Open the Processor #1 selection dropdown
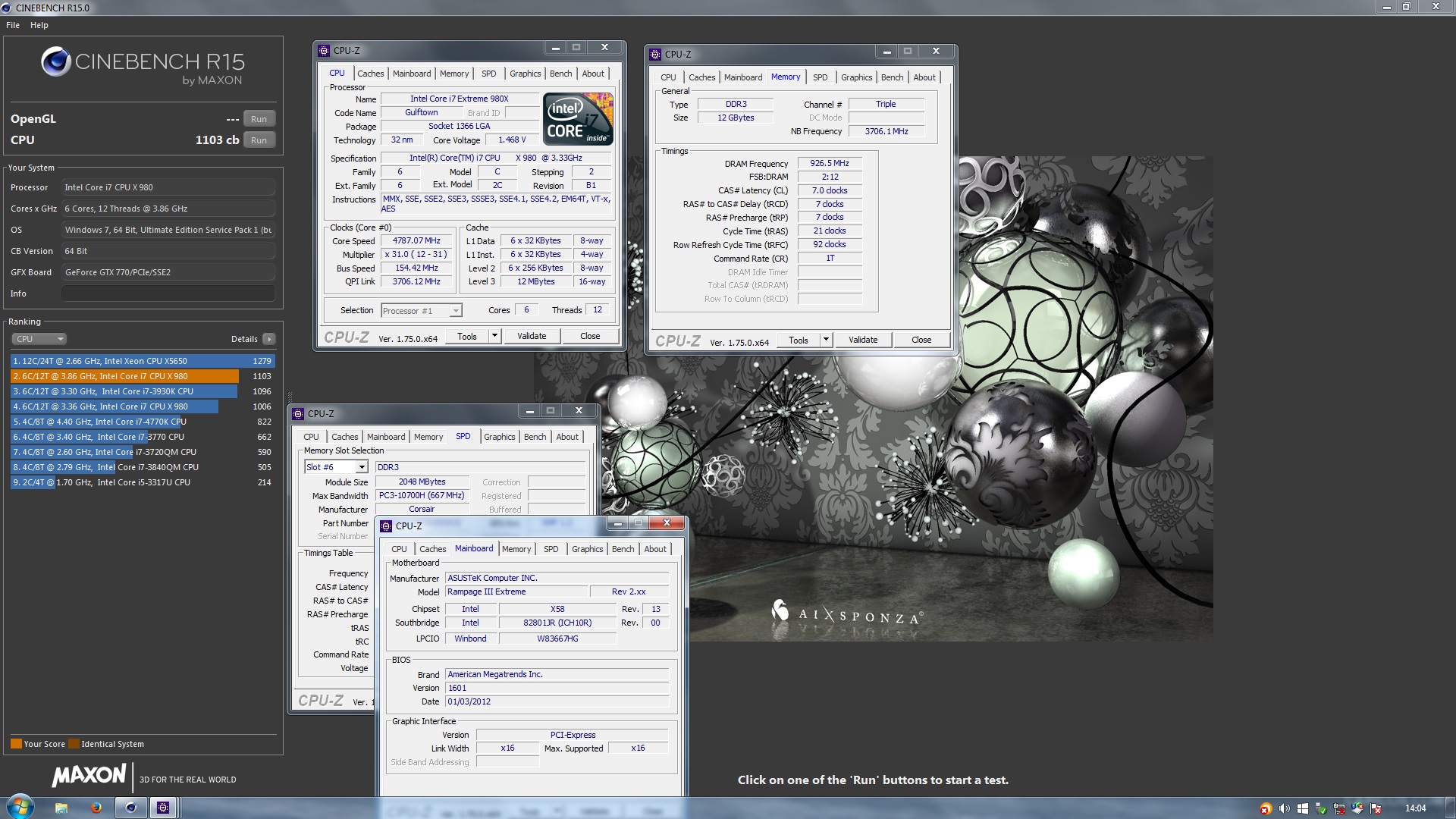Image resolution: width=1456 pixels, height=819 pixels. click(x=422, y=311)
